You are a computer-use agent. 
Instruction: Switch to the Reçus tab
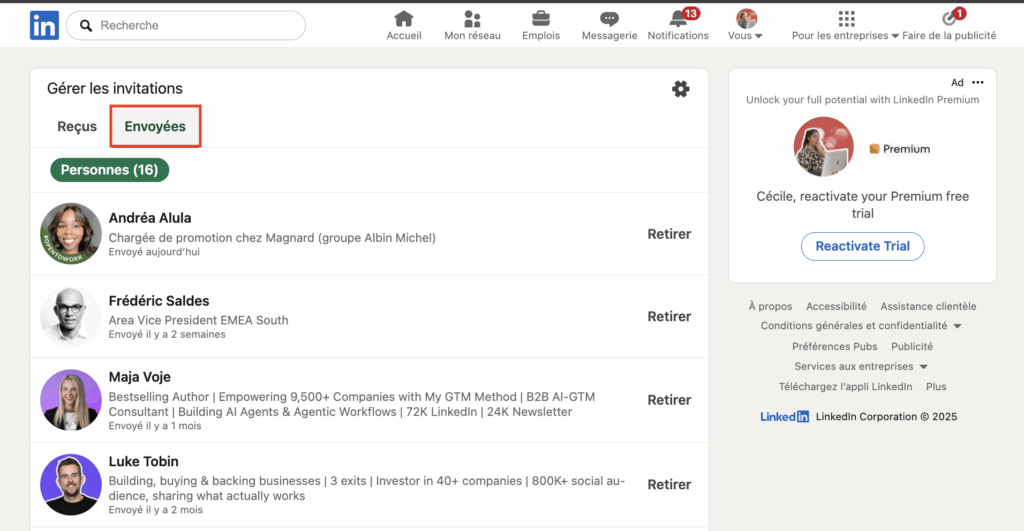pyautogui.click(x=77, y=127)
